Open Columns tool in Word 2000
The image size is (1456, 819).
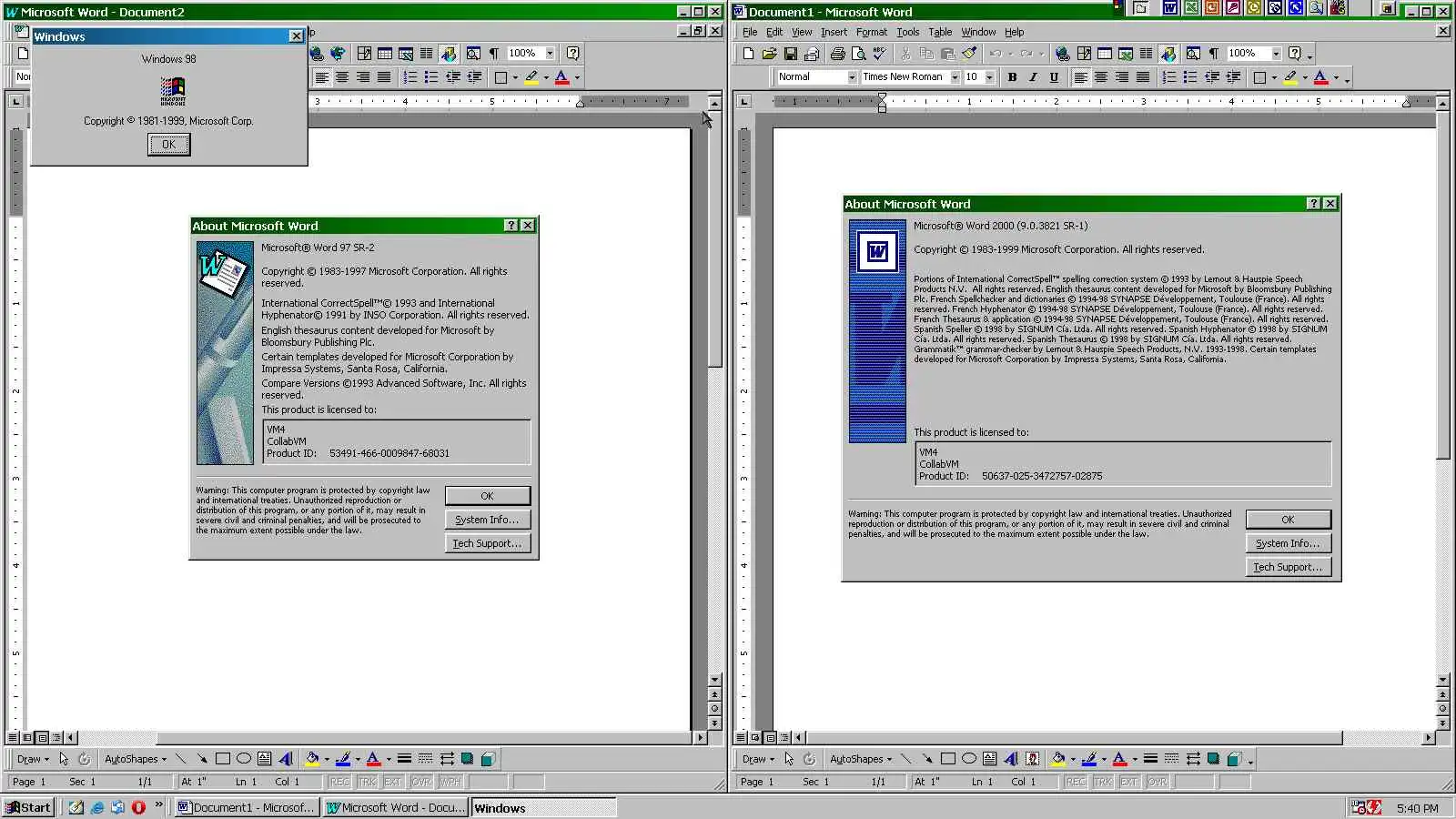(x=1147, y=54)
